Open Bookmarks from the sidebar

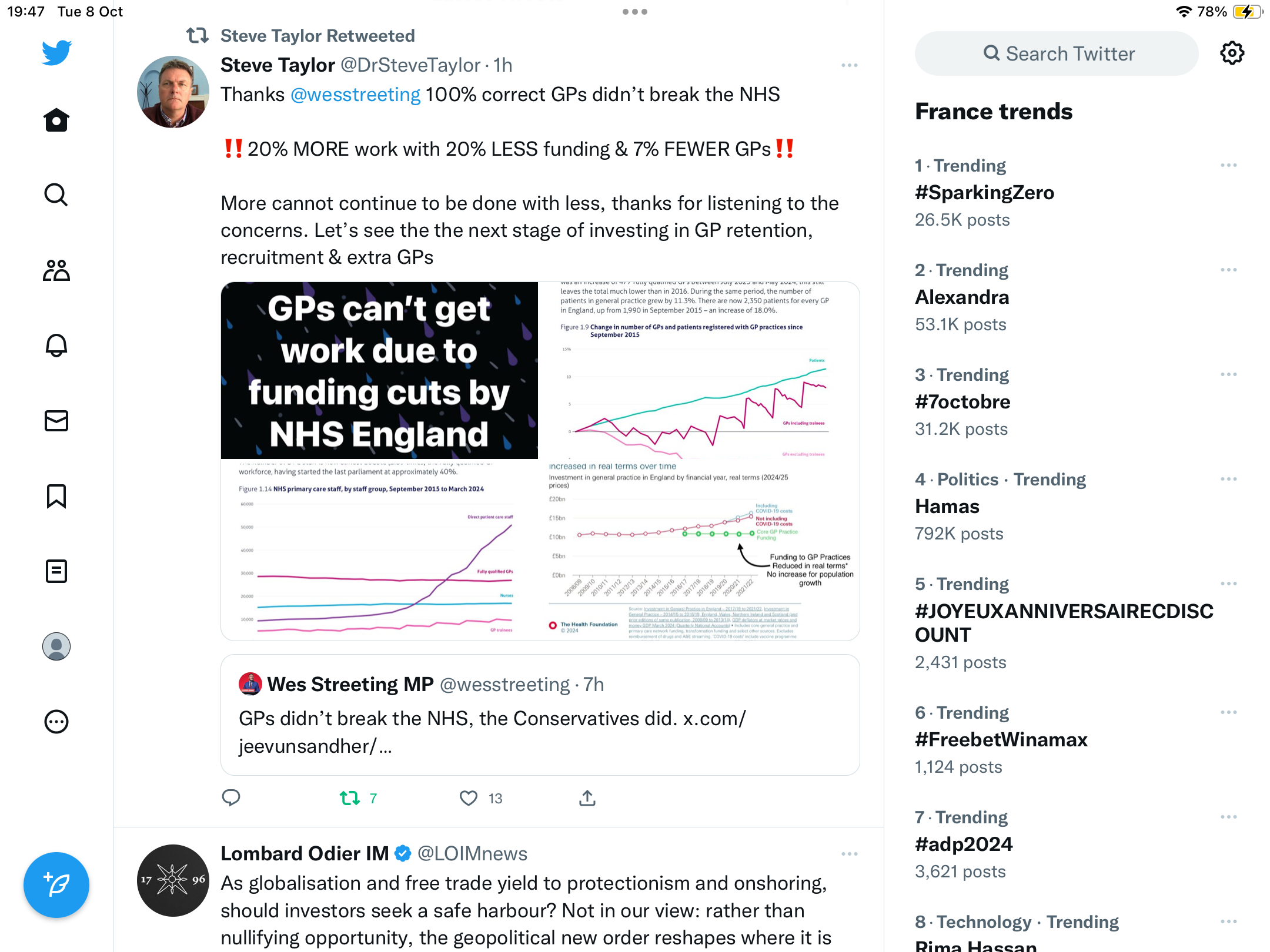[56, 496]
